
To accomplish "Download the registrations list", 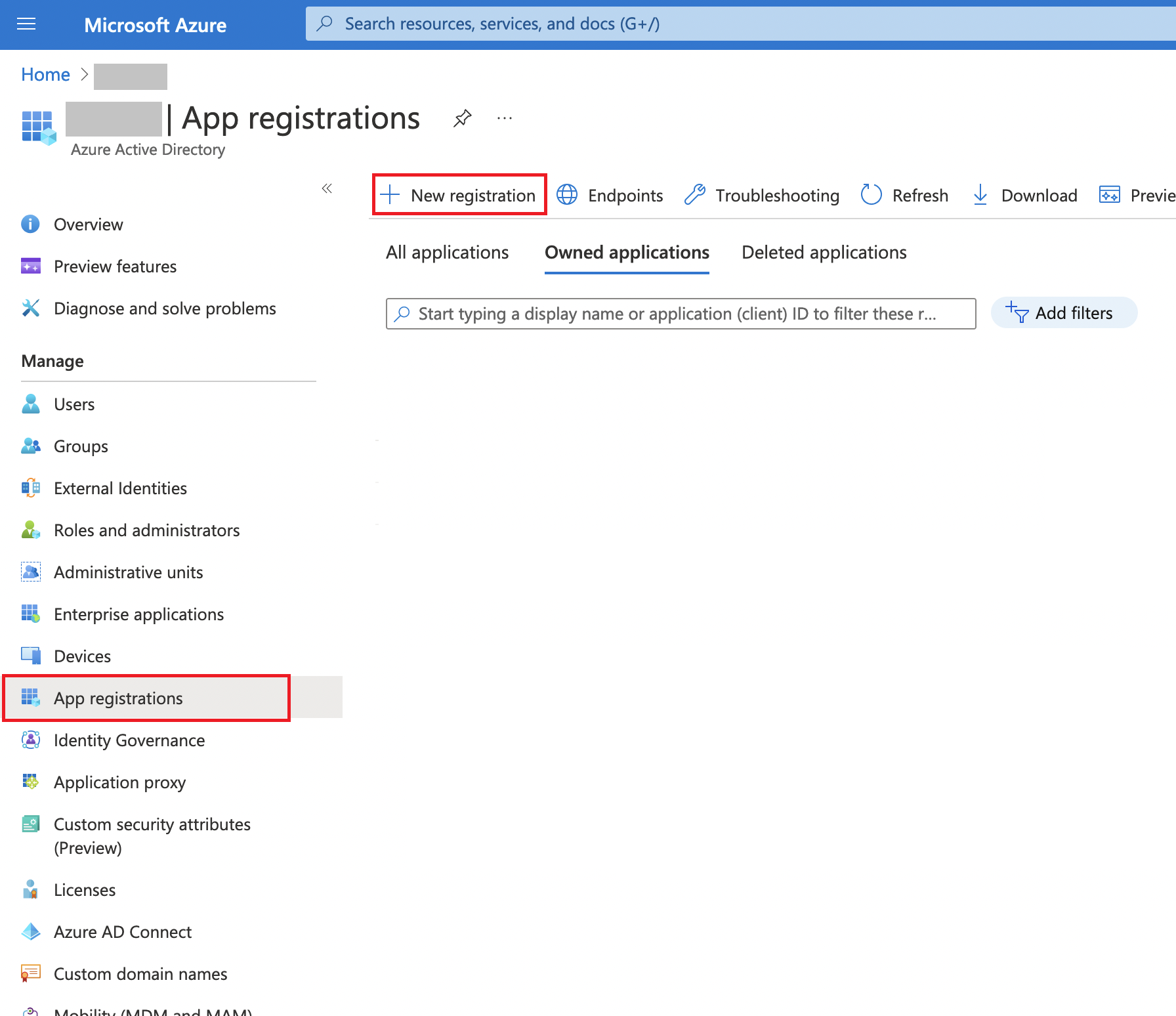I will (x=1024, y=195).
